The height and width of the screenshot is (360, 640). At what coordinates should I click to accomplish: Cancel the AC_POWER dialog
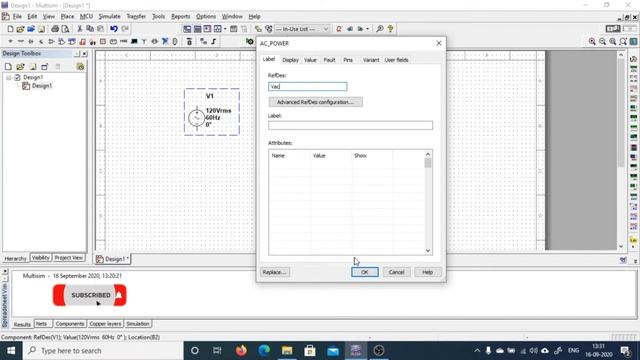click(x=396, y=272)
